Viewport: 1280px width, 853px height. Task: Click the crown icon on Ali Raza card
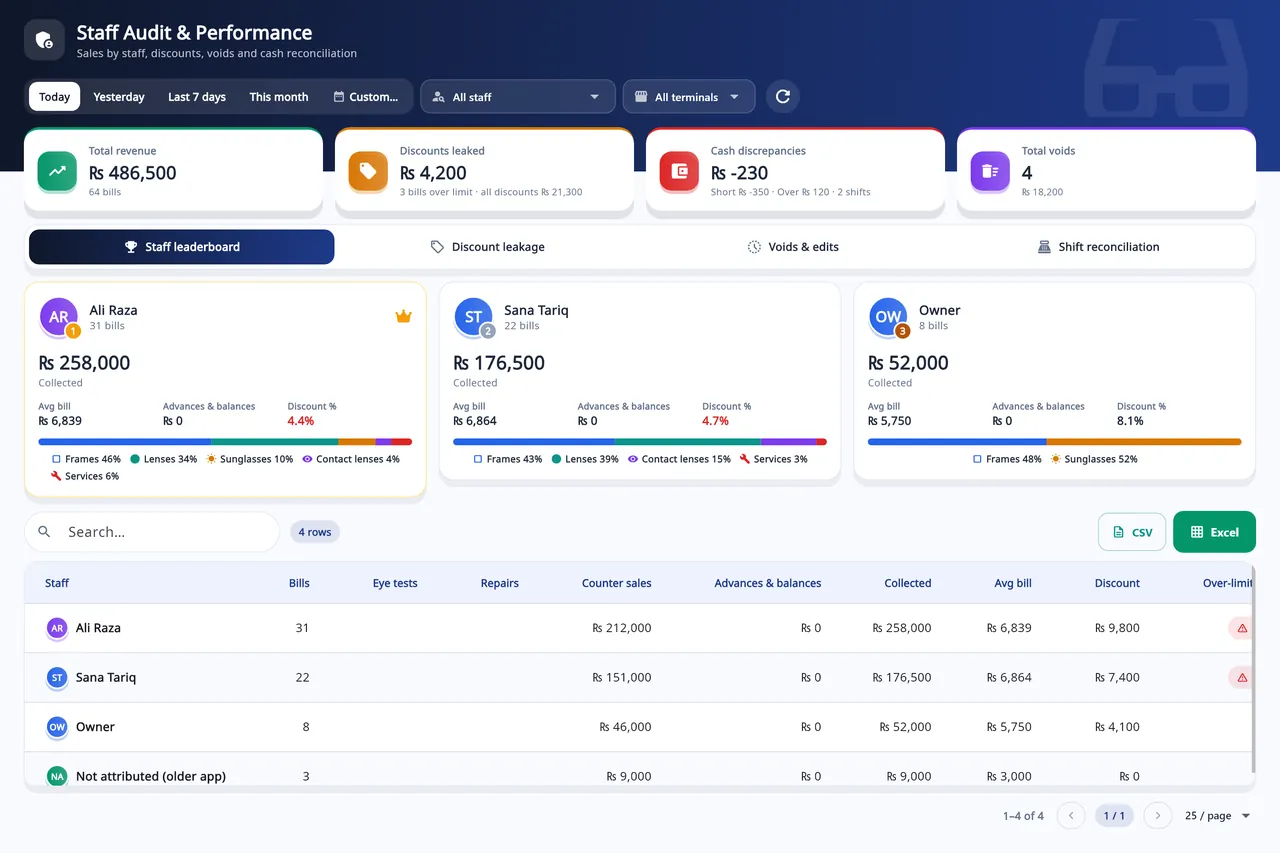point(403,316)
